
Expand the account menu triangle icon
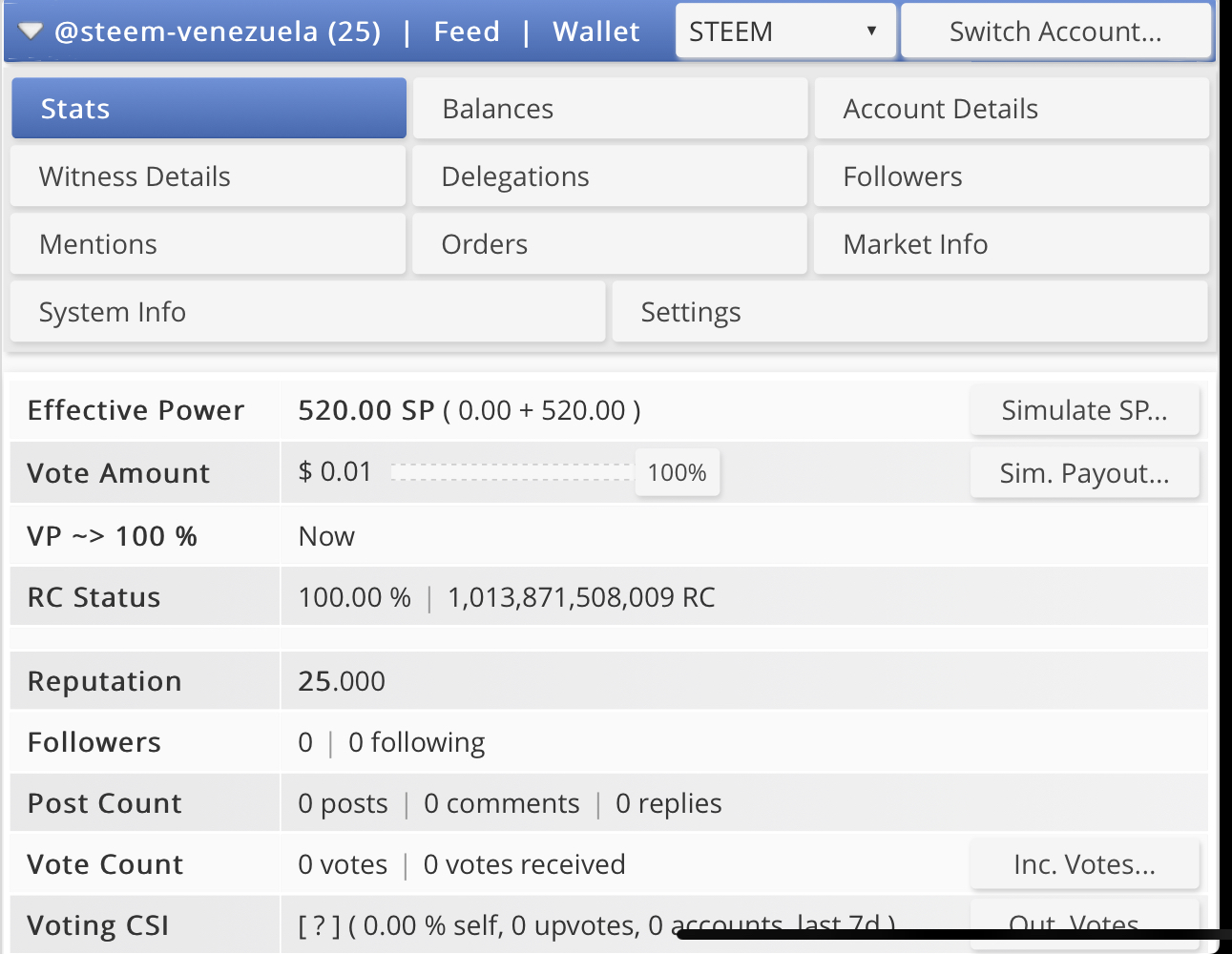[31, 32]
